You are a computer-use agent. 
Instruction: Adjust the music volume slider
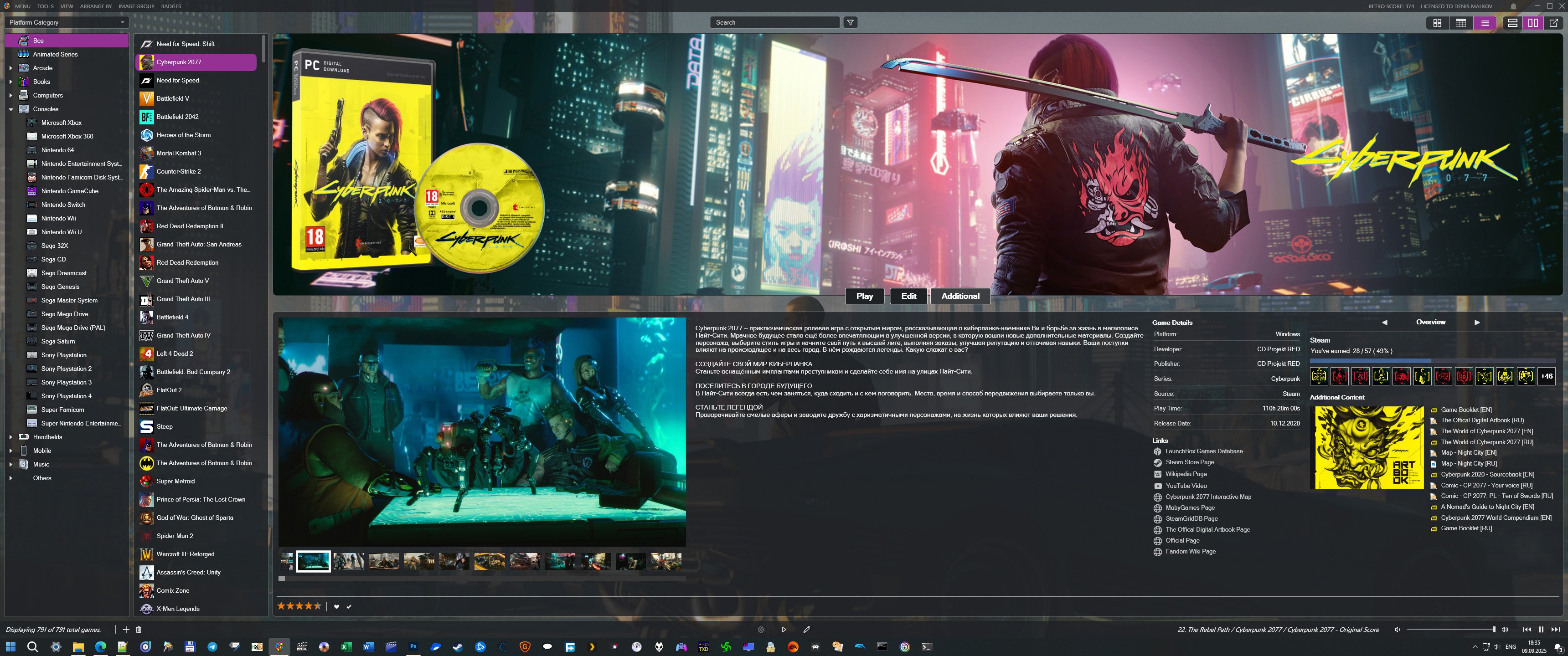1450,629
